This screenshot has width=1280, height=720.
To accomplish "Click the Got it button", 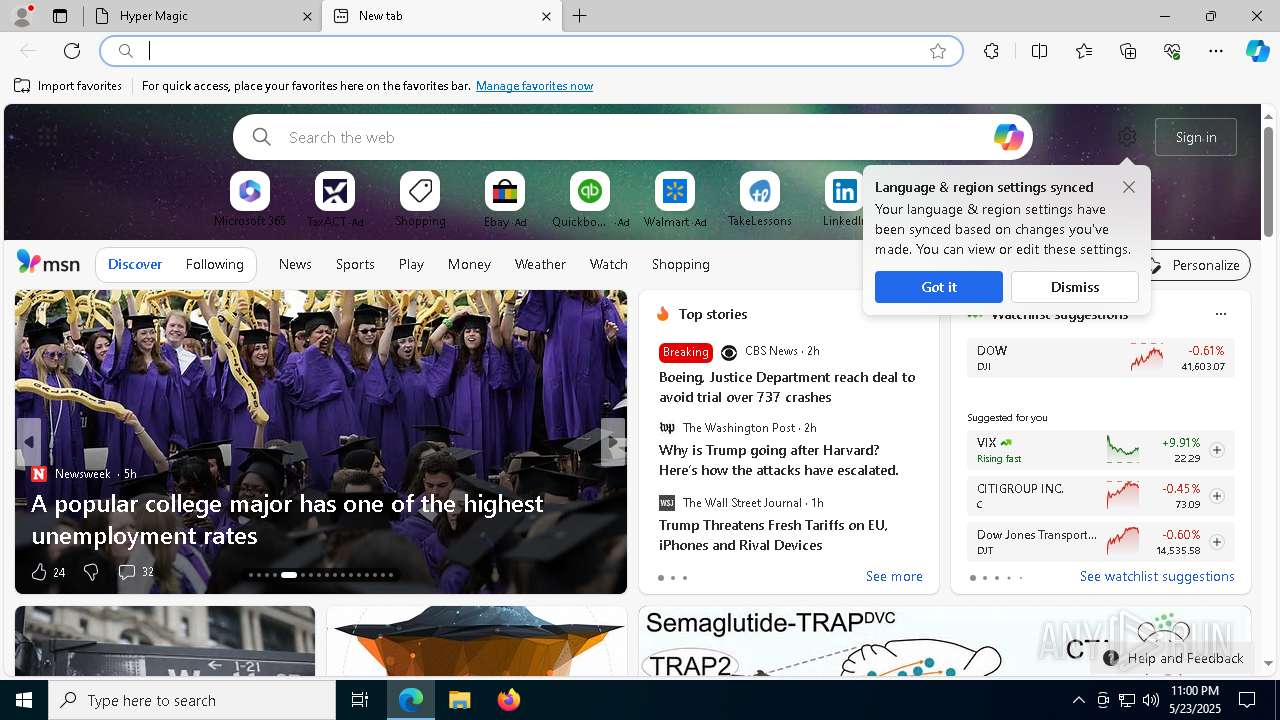I will coord(939,287).
